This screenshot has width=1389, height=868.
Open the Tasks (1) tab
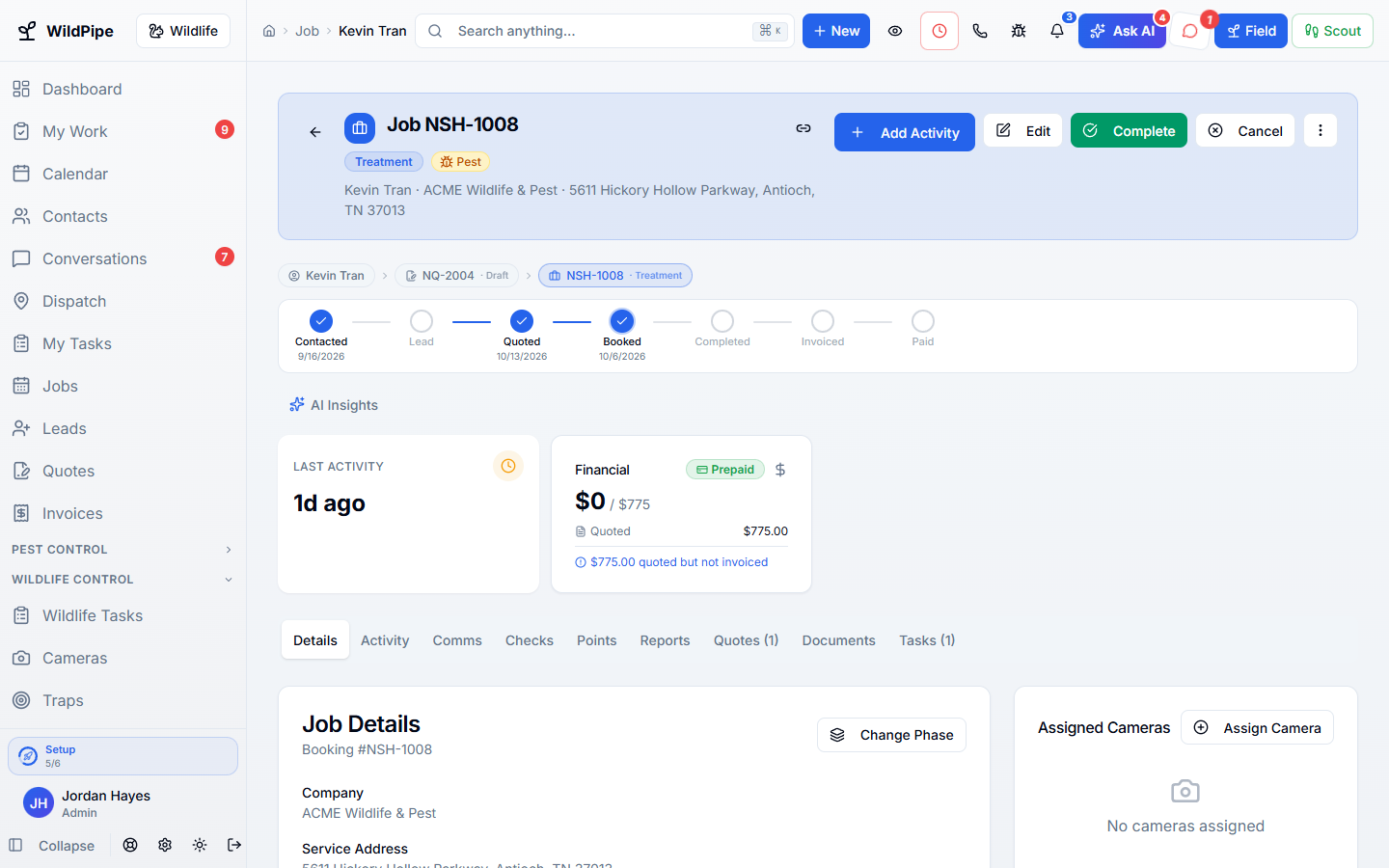(927, 640)
